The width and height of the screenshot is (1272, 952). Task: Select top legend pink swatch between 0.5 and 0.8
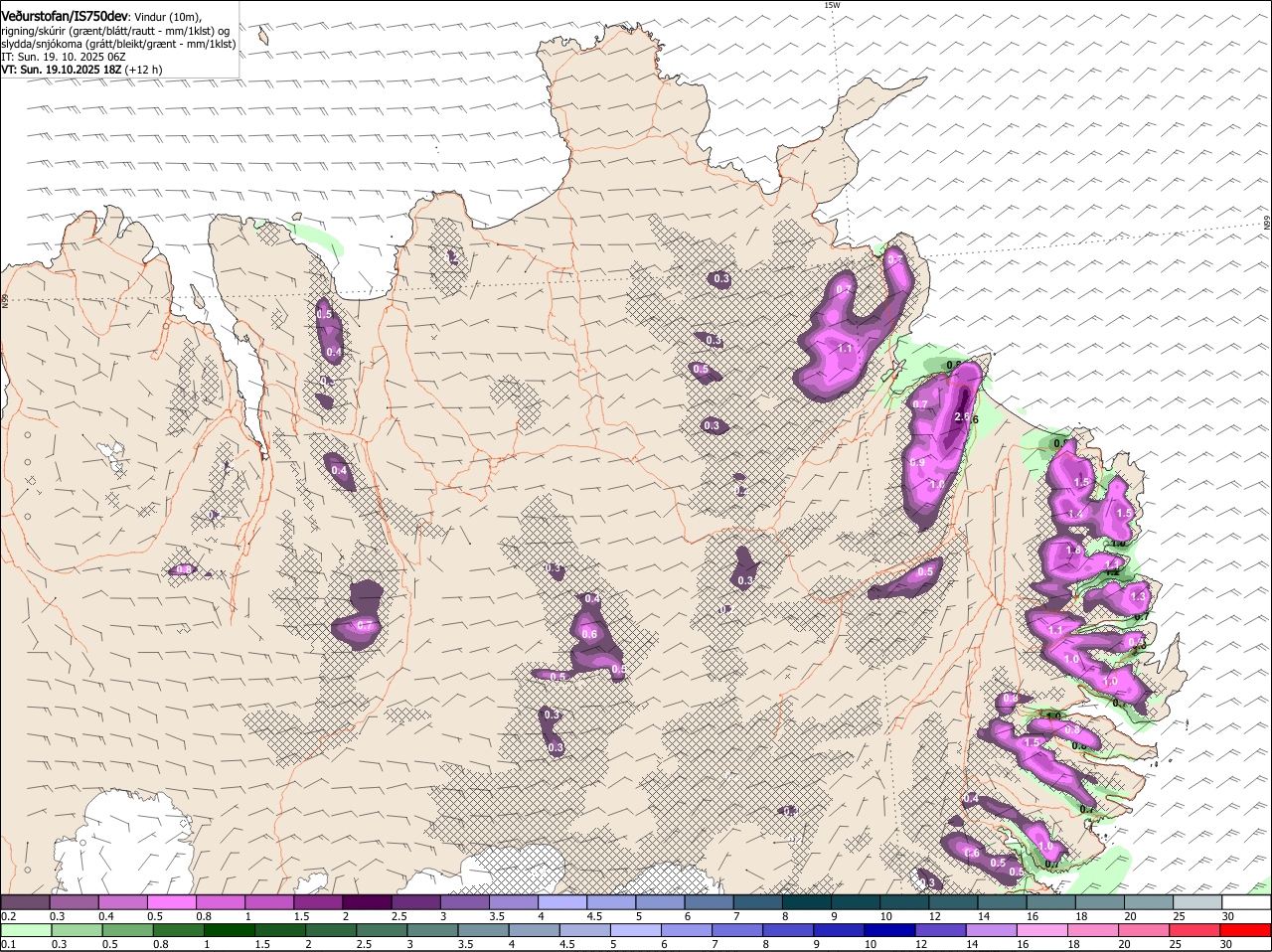tap(171, 901)
